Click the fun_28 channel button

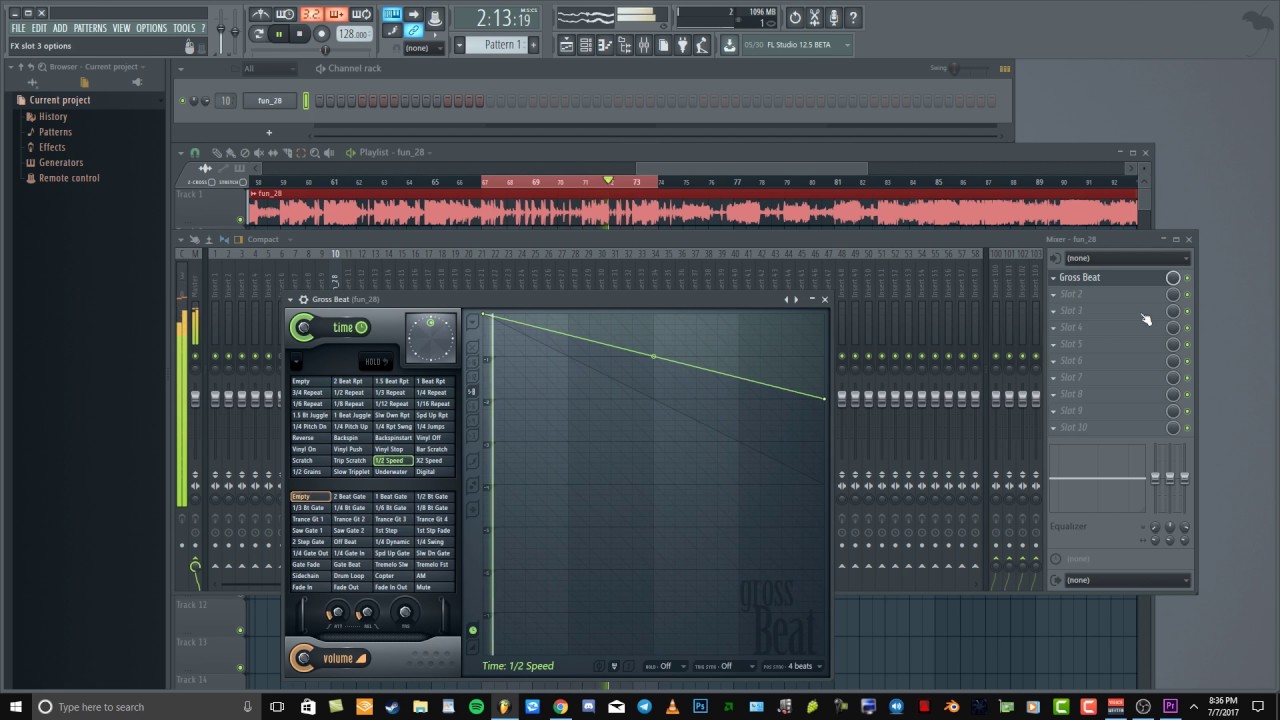click(270, 101)
